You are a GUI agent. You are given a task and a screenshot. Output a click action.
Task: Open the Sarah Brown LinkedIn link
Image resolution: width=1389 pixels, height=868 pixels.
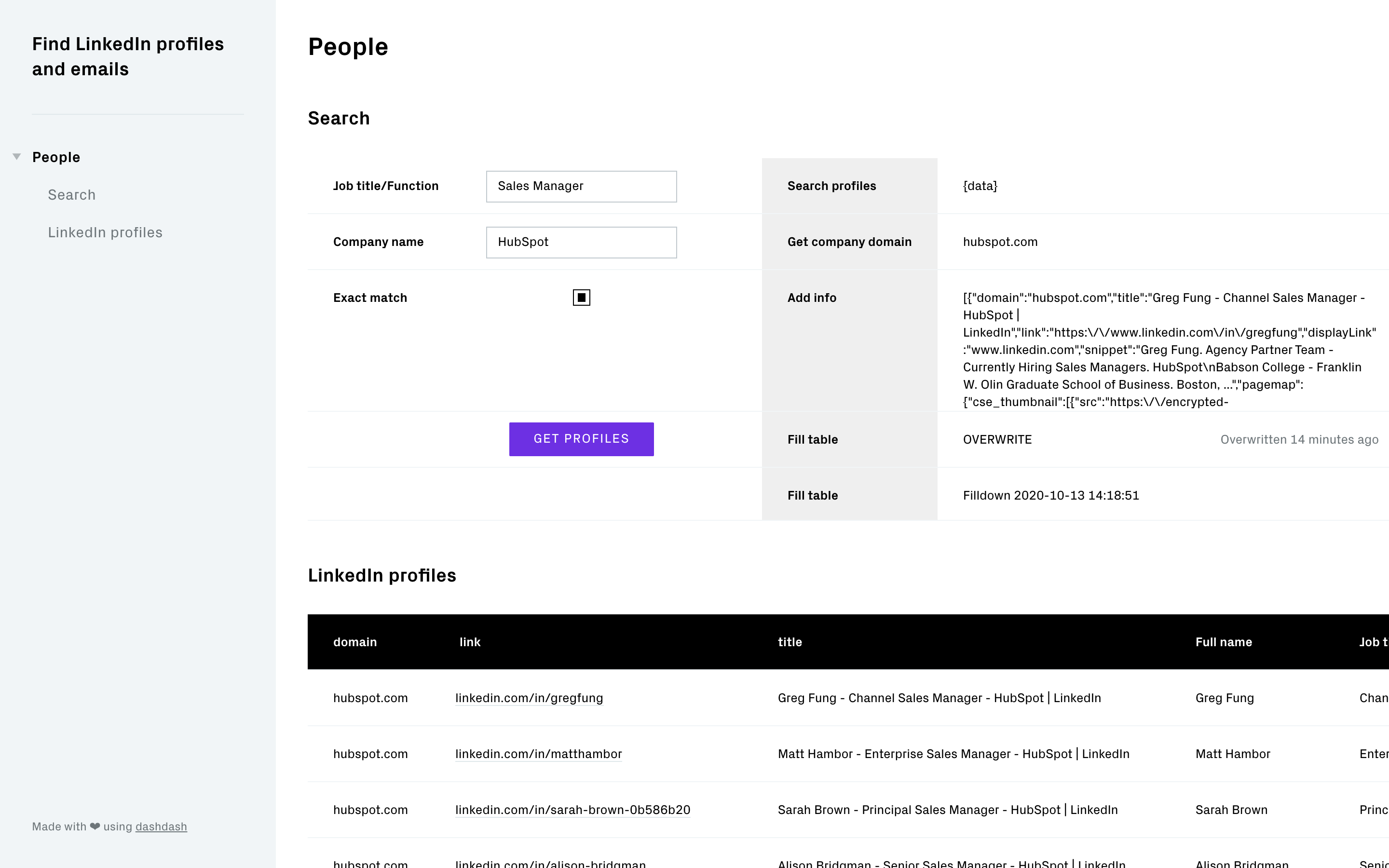tap(572, 810)
